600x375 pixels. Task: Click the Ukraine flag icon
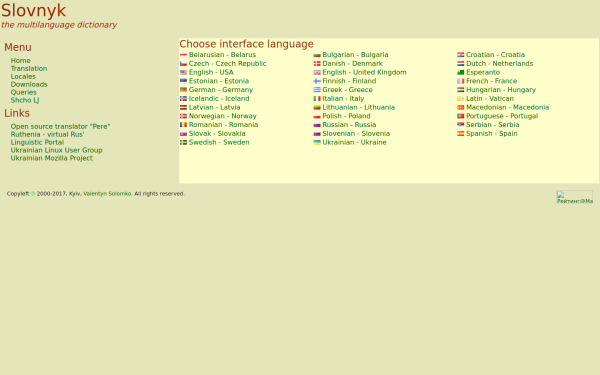coord(317,142)
